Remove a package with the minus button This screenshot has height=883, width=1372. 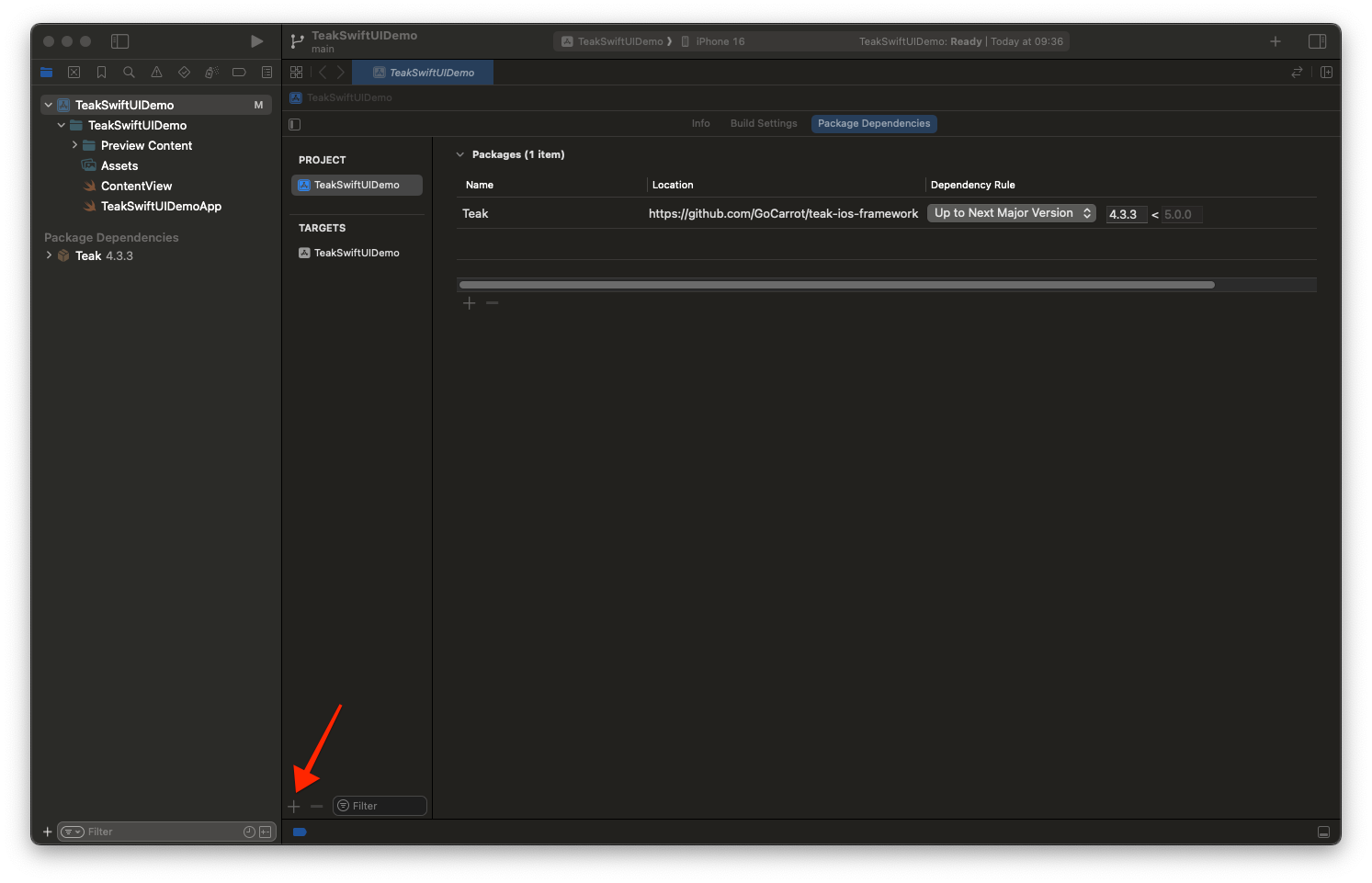pos(493,303)
